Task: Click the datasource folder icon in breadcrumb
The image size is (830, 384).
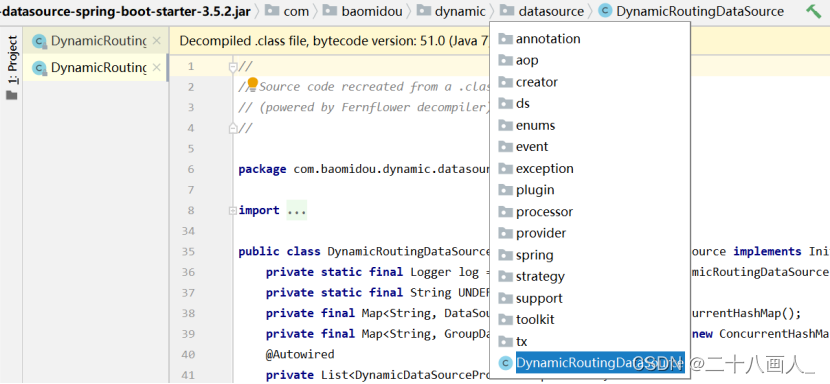Action: pyautogui.click(x=508, y=10)
